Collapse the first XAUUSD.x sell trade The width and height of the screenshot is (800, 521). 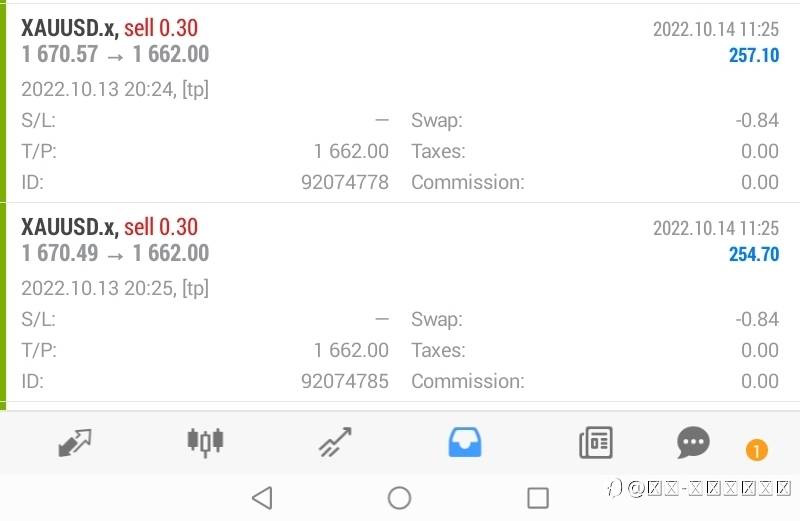tap(110, 28)
